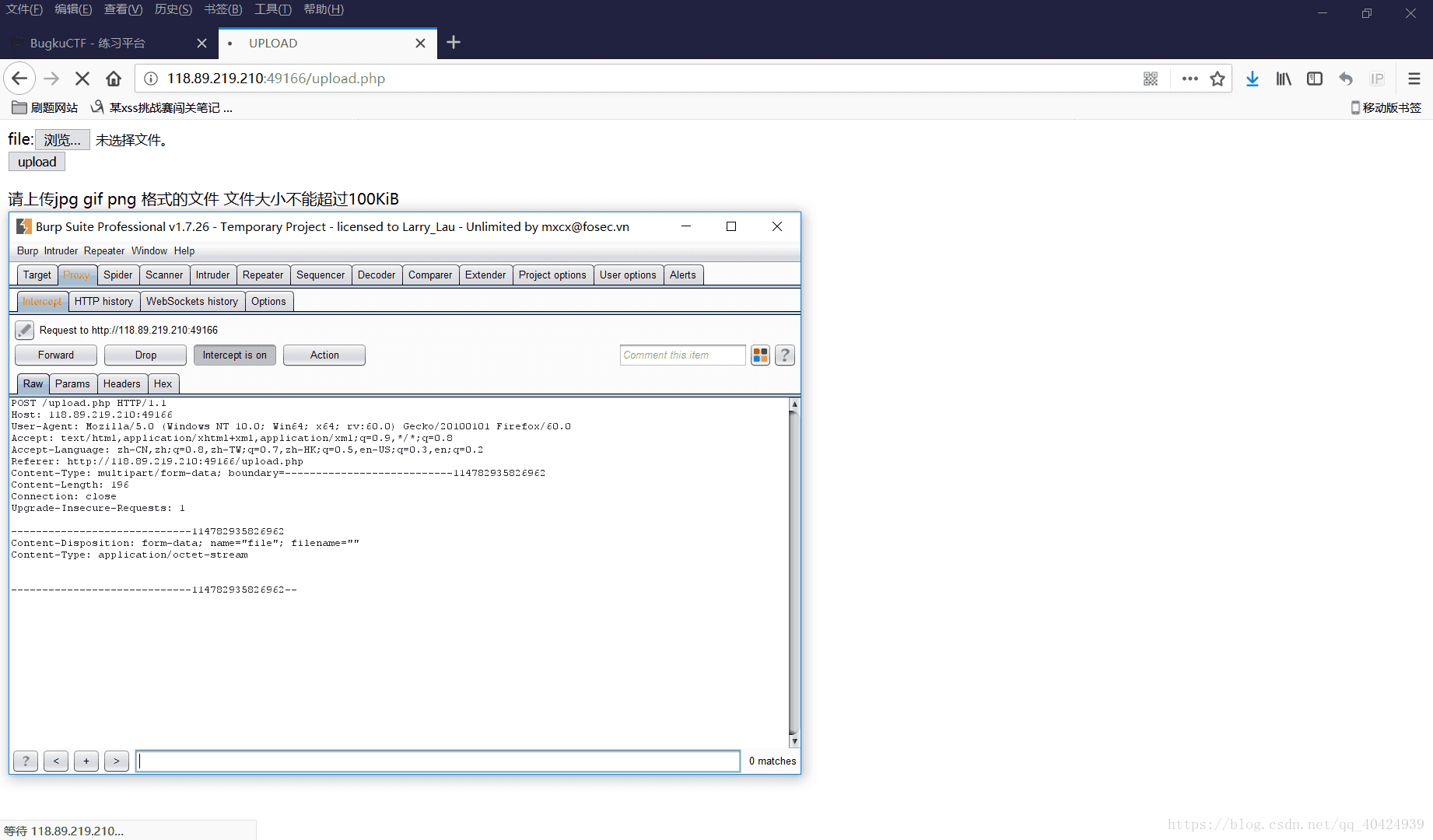Switch to the Target tab

coord(37,275)
